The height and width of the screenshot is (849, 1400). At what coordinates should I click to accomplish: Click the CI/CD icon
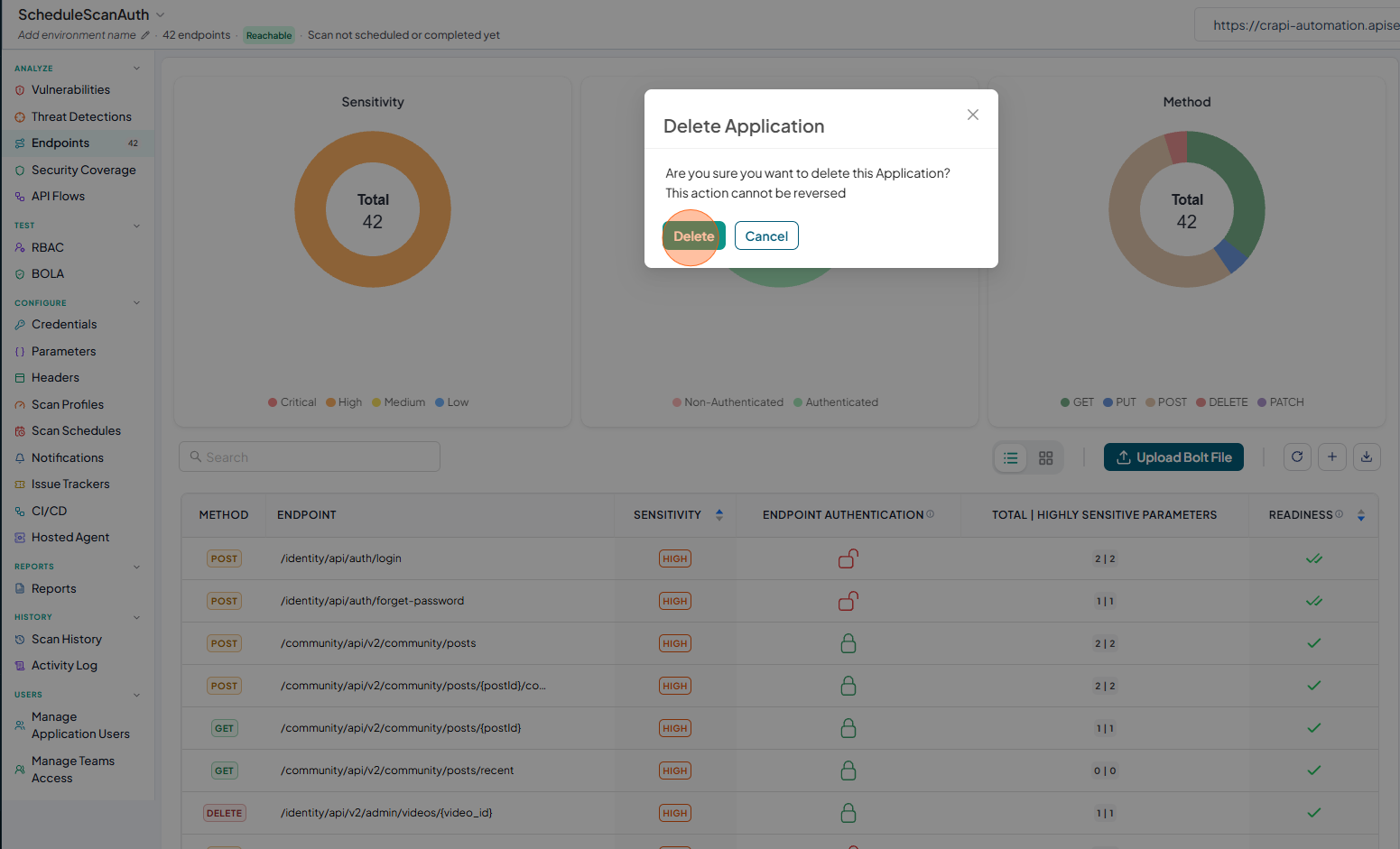point(20,512)
